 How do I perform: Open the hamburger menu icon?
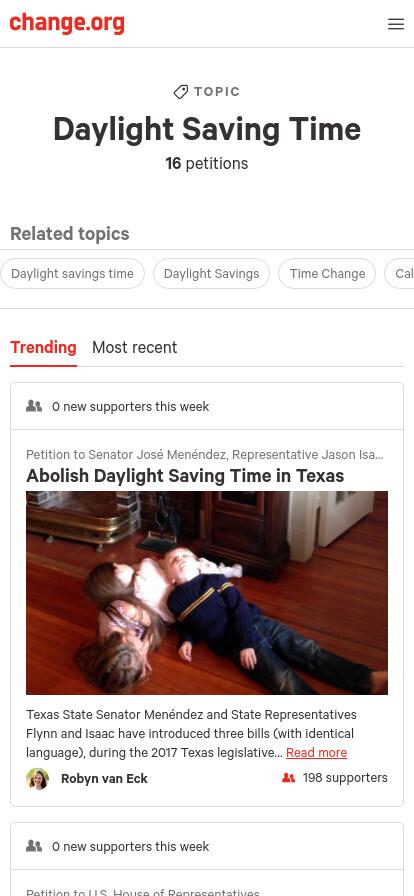(x=396, y=24)
